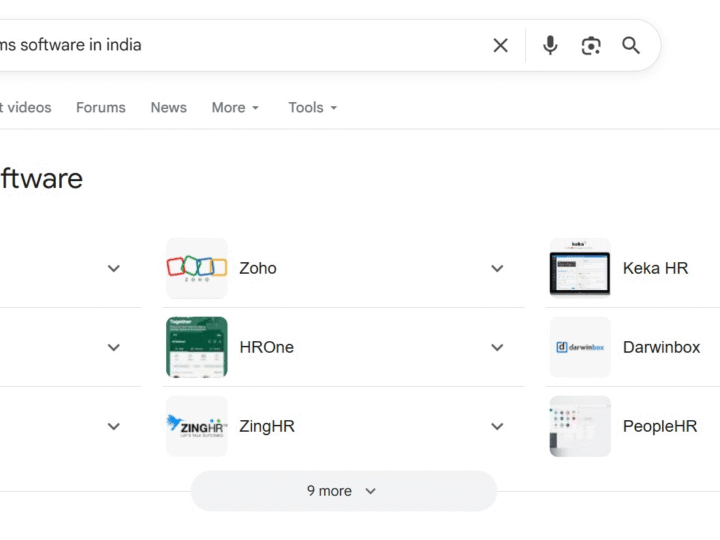Switch to the News tab
720x540 pixels.
click(168, 107)
